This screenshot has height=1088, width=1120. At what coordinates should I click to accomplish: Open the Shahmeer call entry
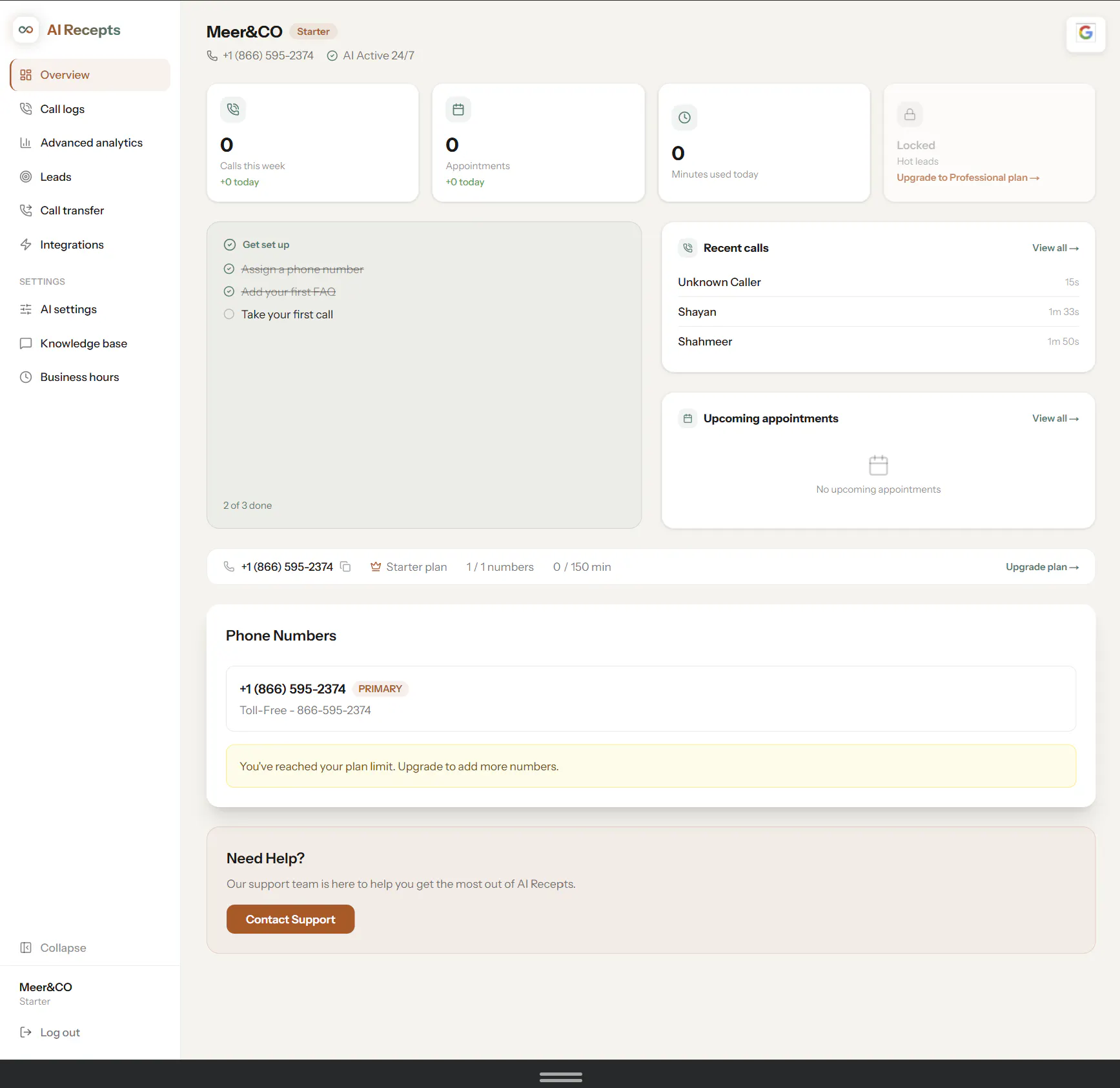(x=879, y=342)
